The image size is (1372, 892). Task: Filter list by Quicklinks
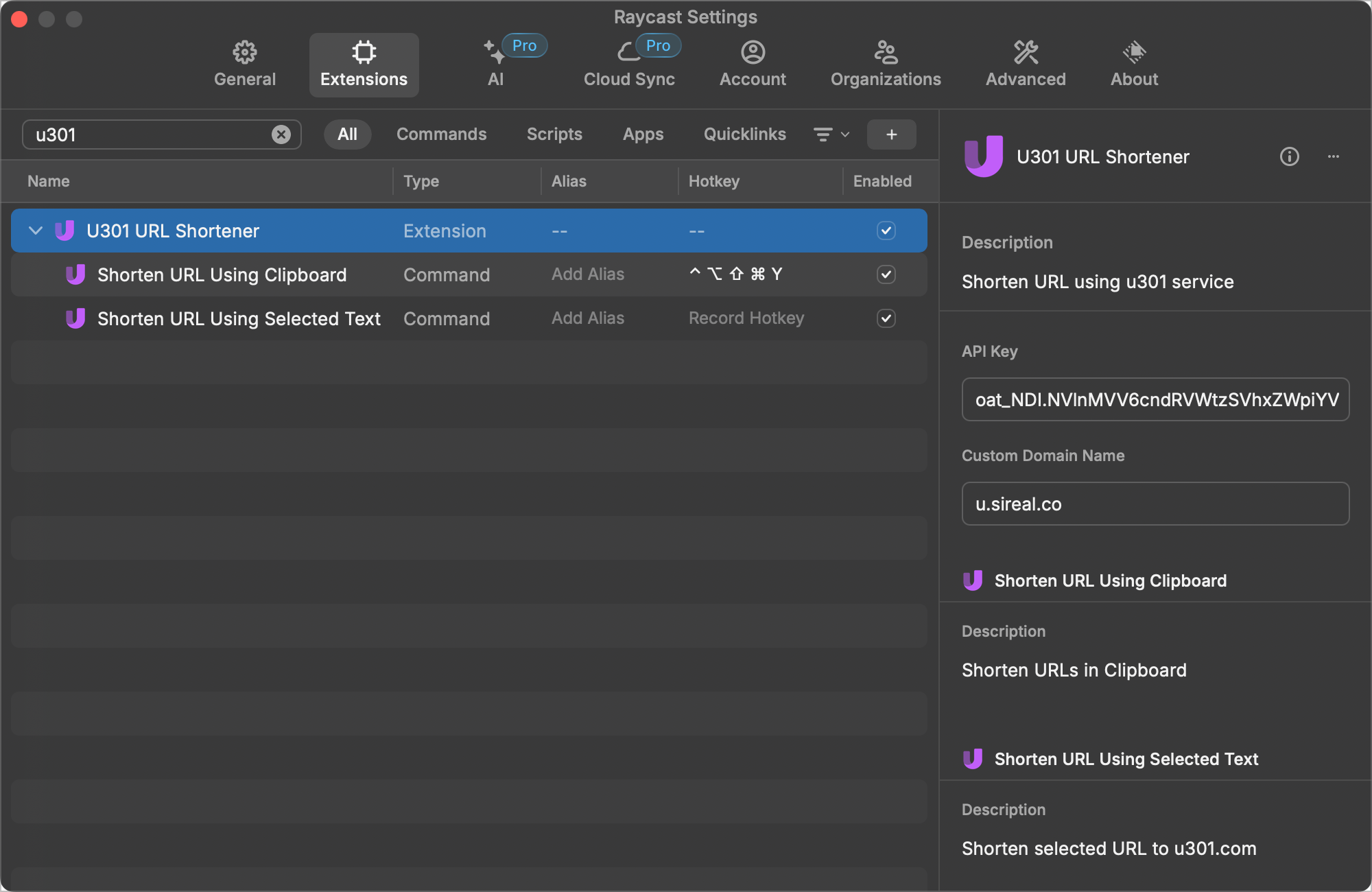(x=744, y=134)
